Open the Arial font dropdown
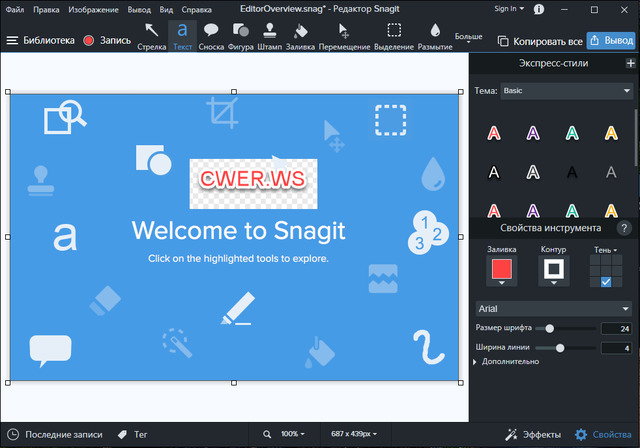Viewport: 640px width, 448px height. point(554,309)
